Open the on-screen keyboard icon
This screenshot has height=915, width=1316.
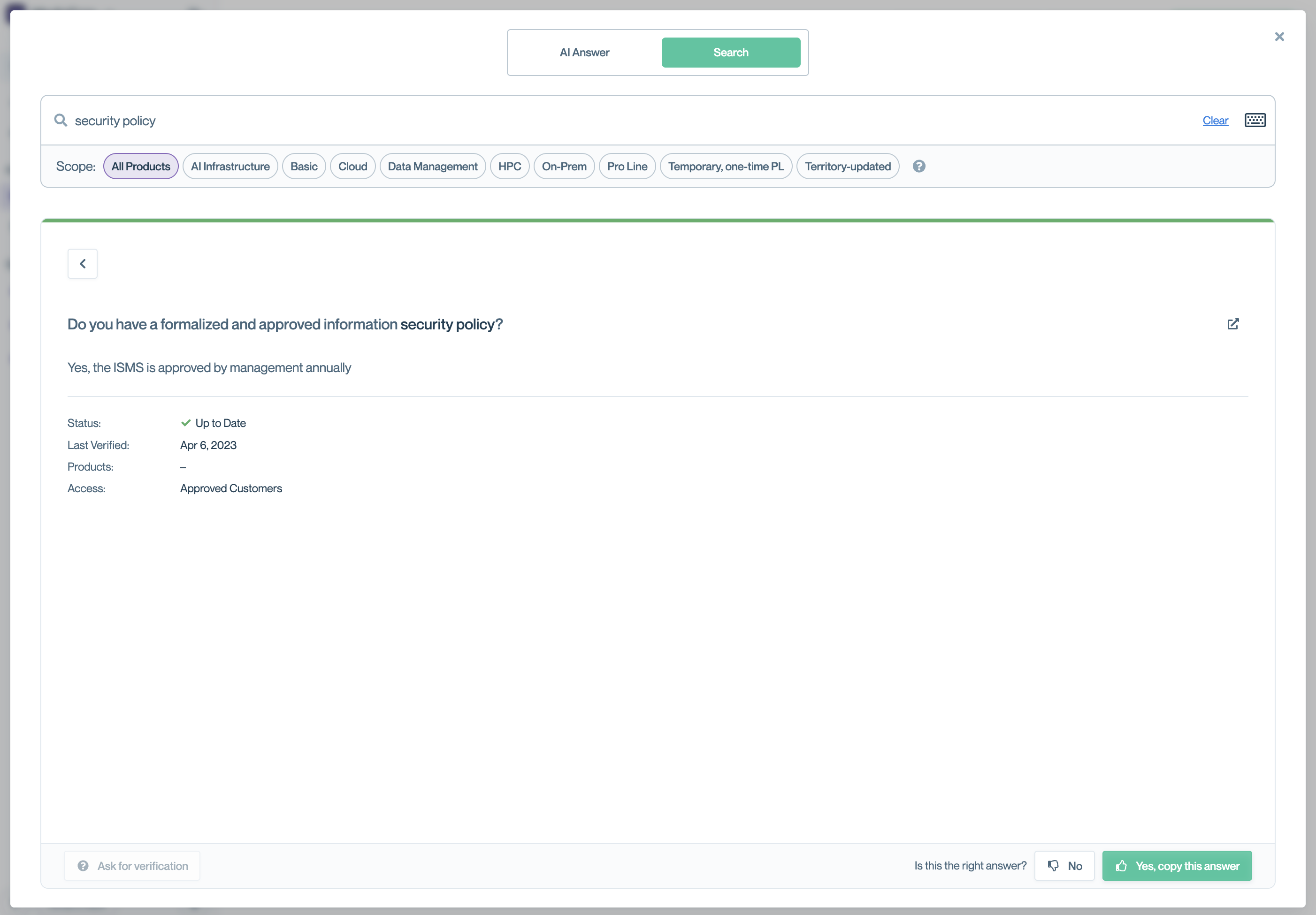click(x=1255, y=120)
